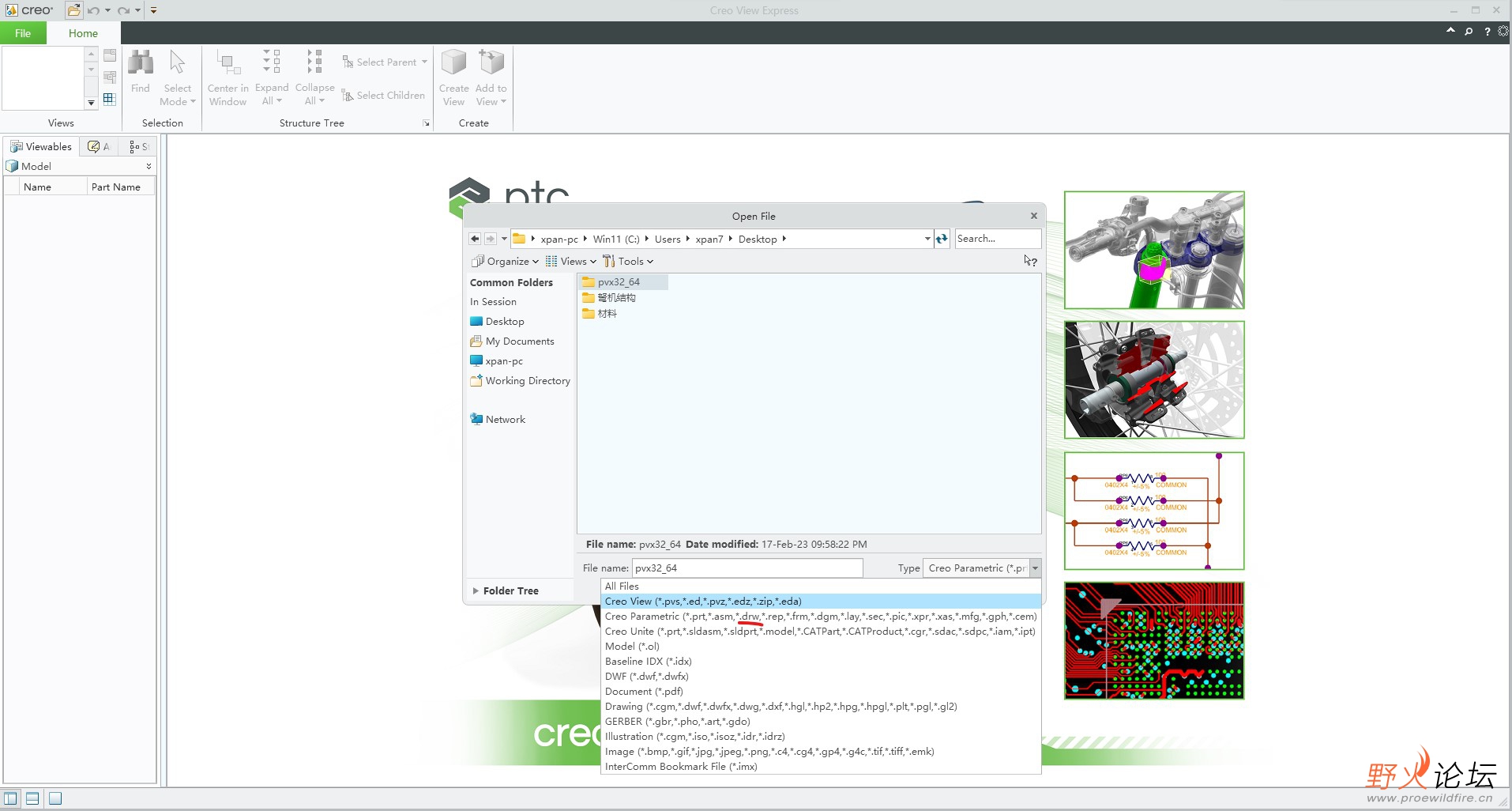Select Desktop in Common Folders
Screen dimensions: 1512x811
(497, 322)
